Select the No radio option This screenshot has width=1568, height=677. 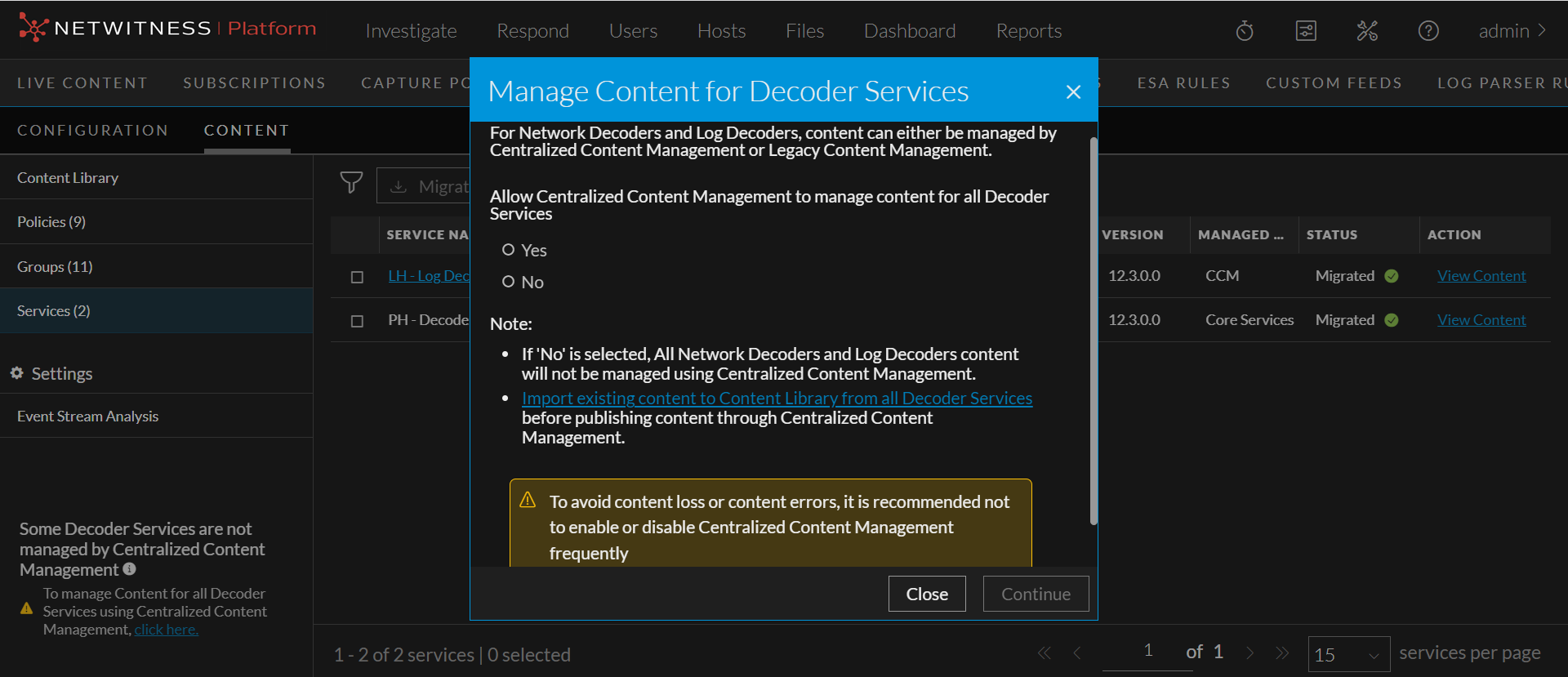tap(508, 282)
